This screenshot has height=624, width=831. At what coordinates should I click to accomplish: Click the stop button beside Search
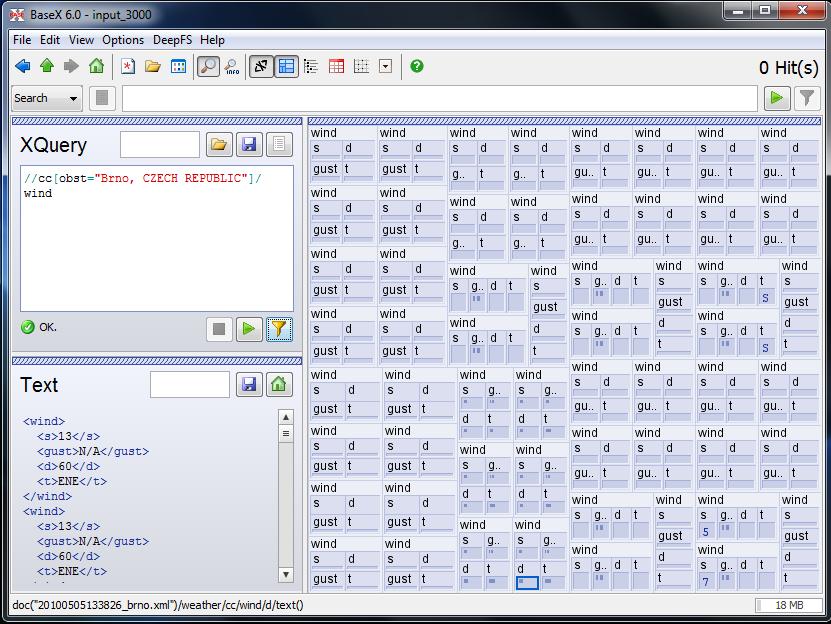(x=102, y=98)
